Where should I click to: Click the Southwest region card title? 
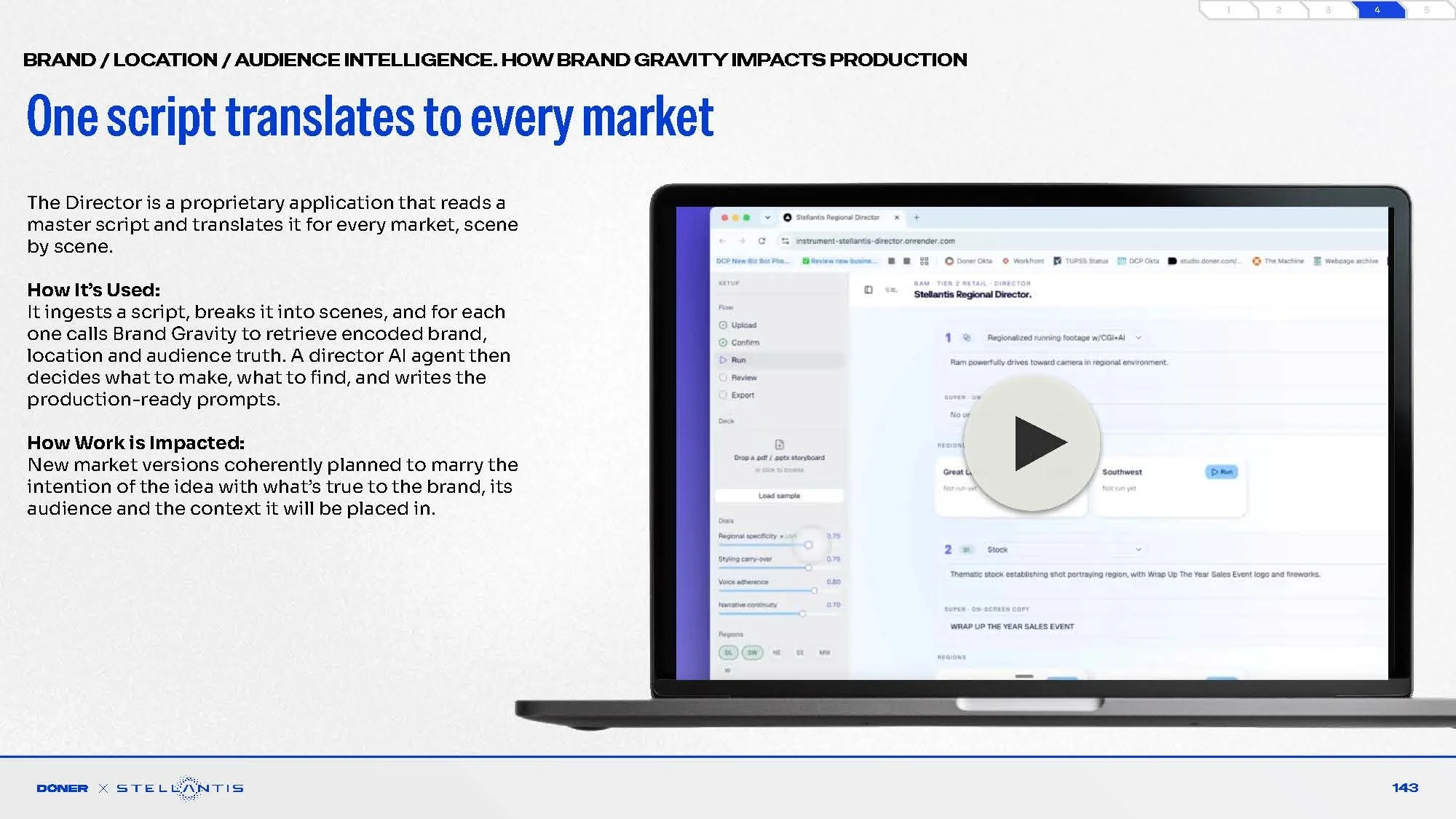(1122, 472)
